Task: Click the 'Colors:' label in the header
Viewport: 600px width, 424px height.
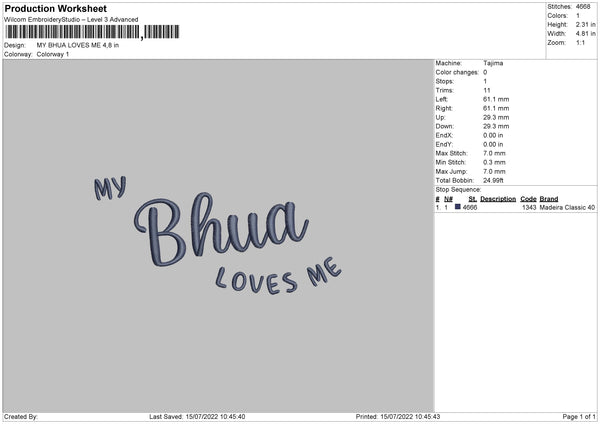Action: click(x=557, y=16)
